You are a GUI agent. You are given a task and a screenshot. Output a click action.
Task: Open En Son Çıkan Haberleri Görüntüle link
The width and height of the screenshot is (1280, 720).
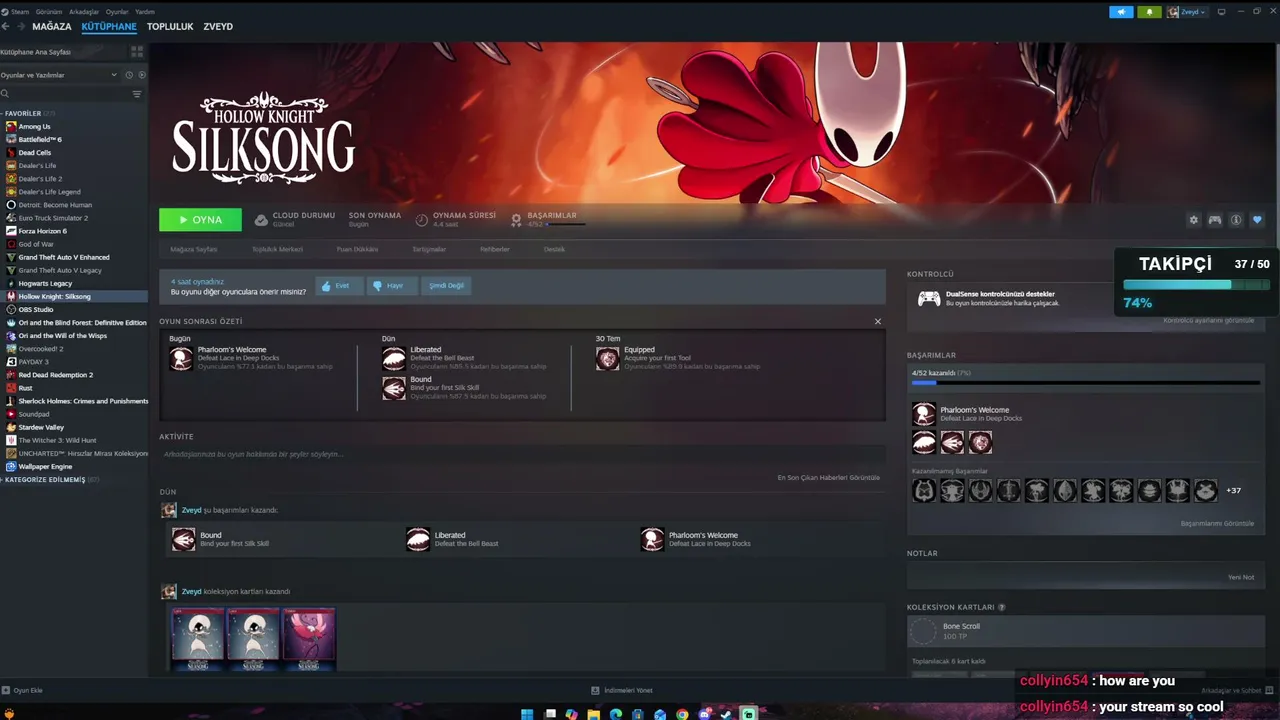pos(829,478)
